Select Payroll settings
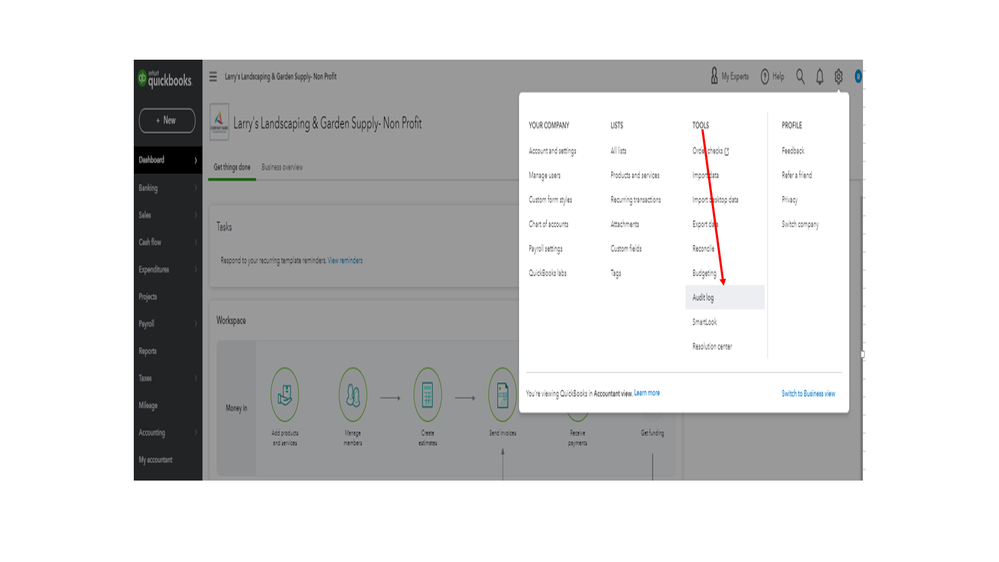This screenshot has width=999, height=562. pyautogui.click(x=545, y=249)
